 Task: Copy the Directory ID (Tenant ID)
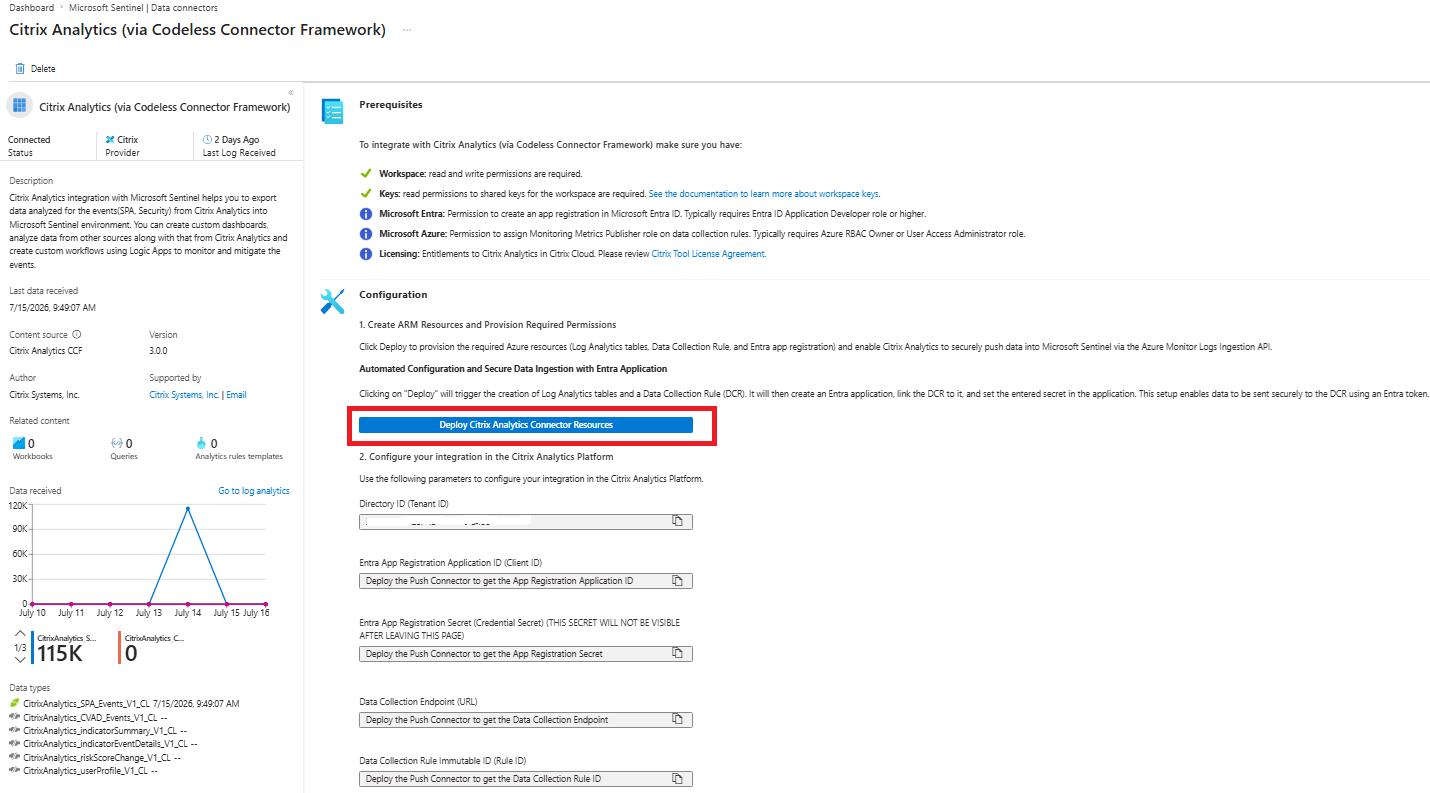pyautogui.click(x=677, y=522)
